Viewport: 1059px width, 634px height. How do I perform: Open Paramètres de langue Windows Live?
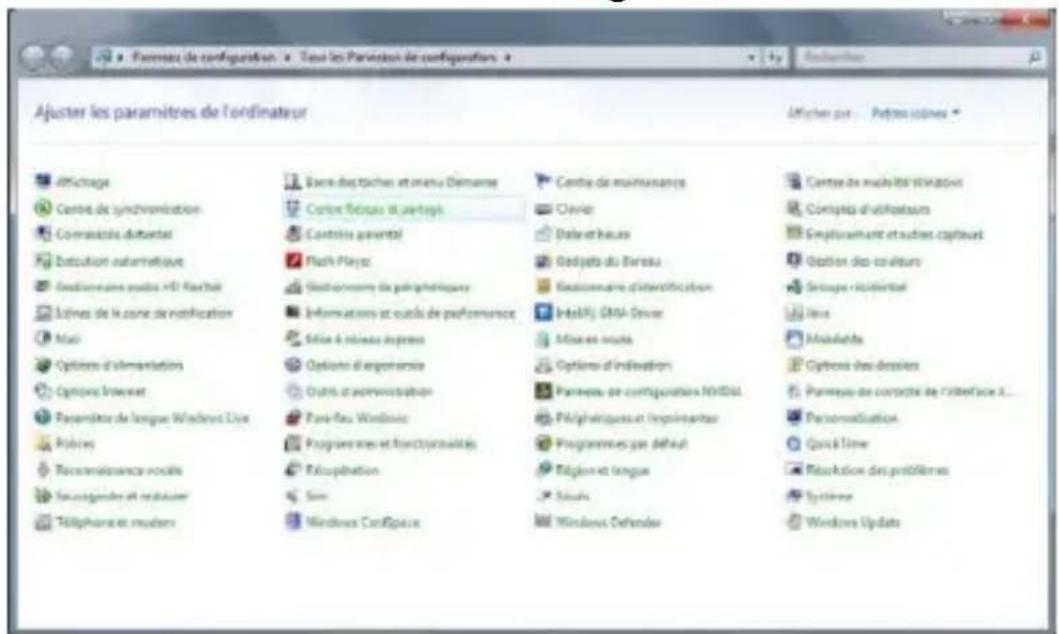coord(152,419)
